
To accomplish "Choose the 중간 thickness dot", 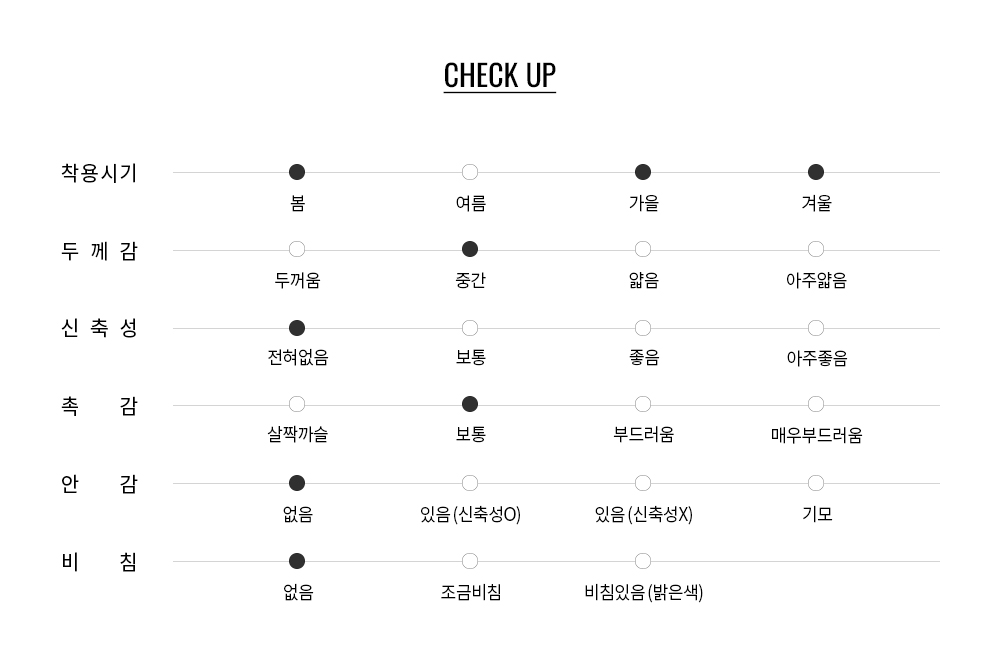I will coord(470,249).
